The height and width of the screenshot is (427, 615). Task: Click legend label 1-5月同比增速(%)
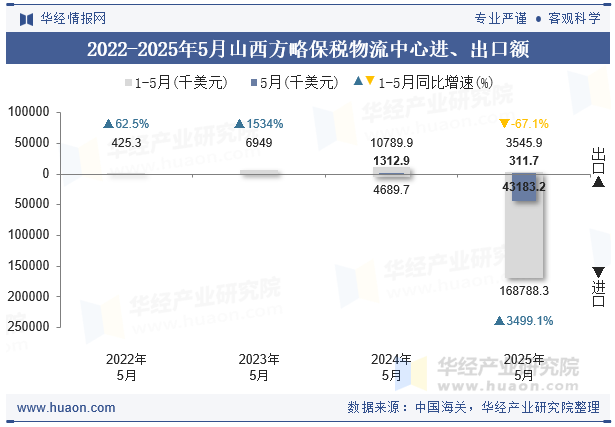tap(435, 83)
